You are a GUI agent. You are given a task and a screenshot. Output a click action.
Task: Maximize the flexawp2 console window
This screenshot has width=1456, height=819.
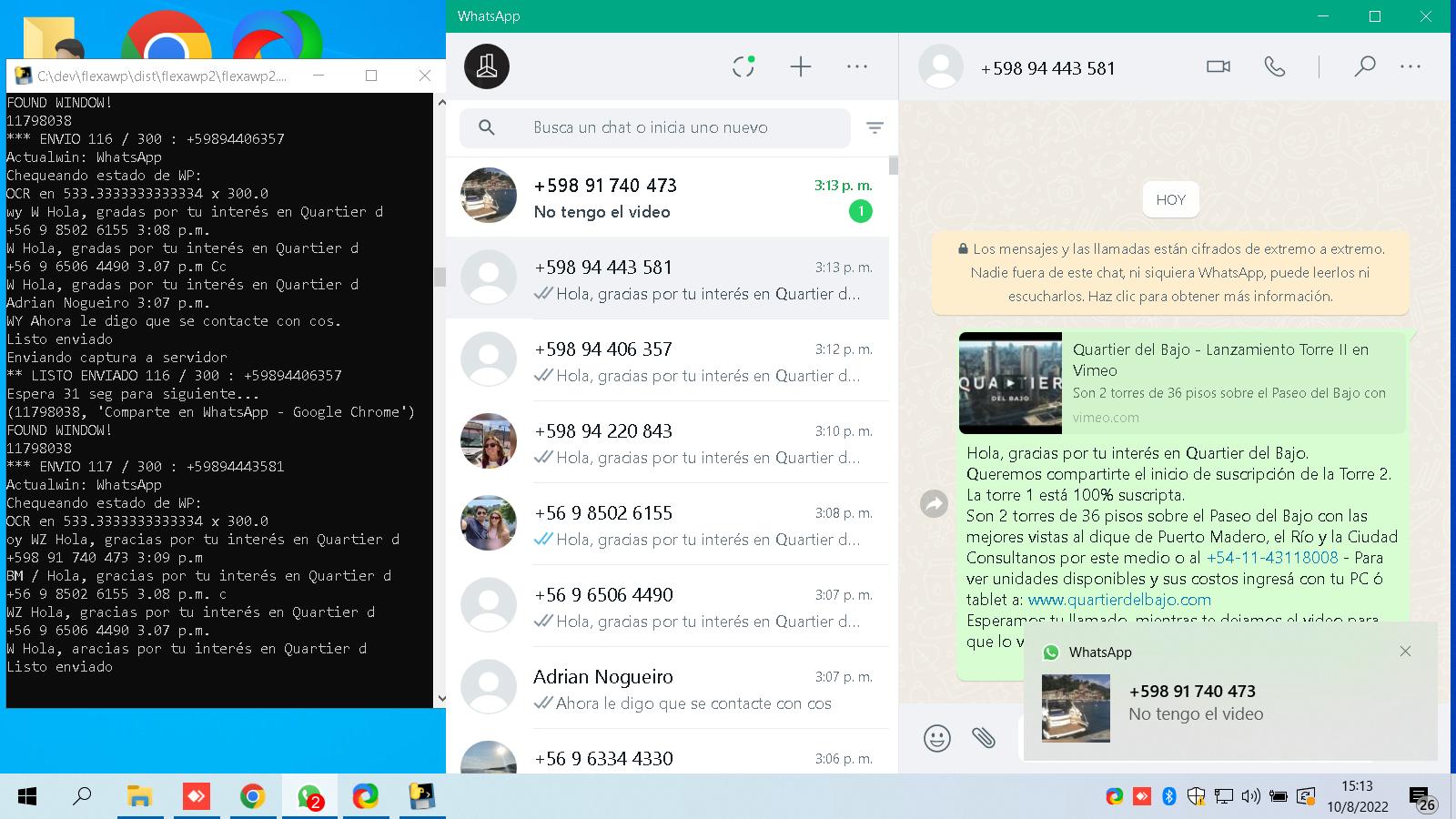click(x=371, y=76)
